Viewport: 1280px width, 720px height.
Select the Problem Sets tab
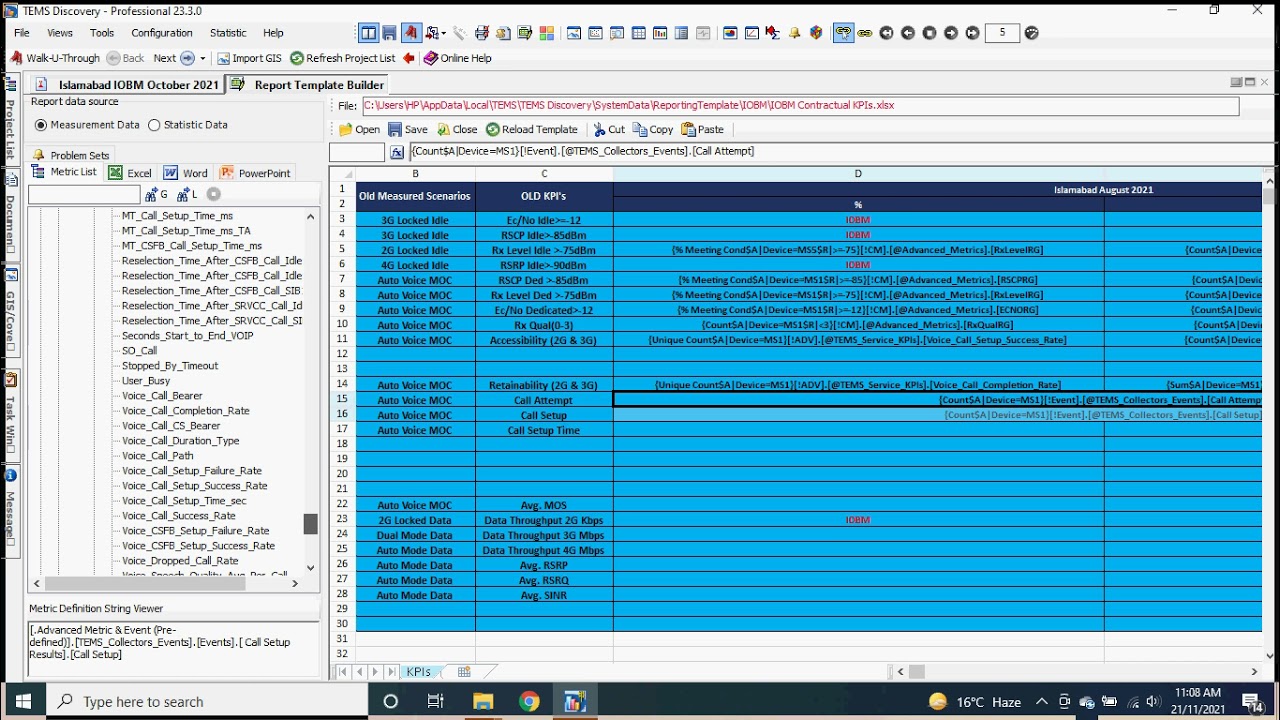click(x=71, y=155)
